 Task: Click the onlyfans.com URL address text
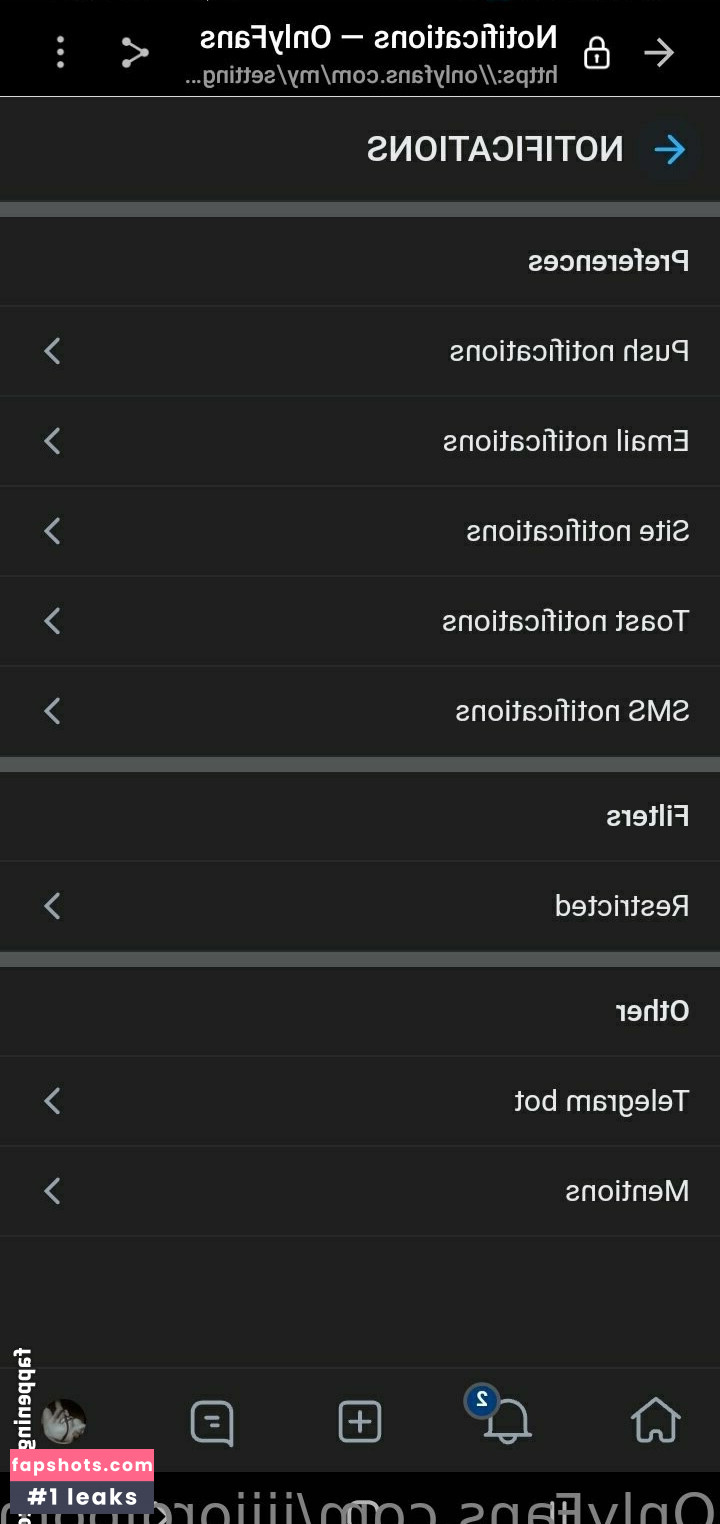coord(371,76)
